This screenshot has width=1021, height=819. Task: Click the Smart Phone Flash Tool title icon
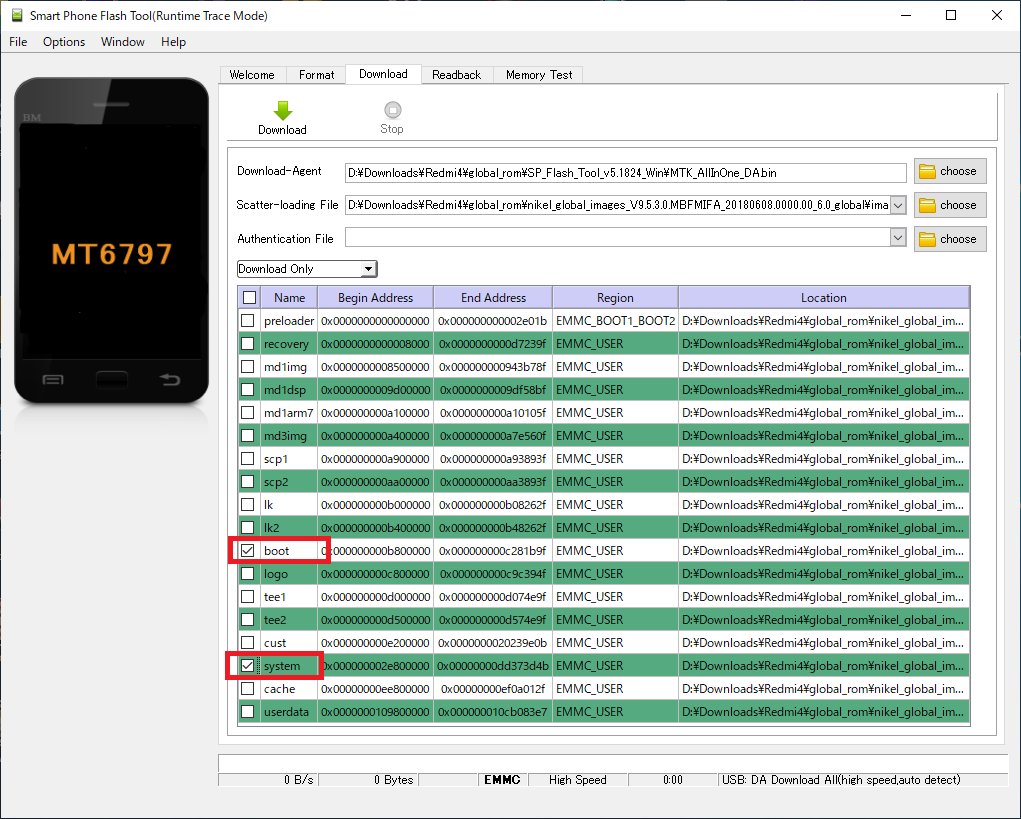pos(17,15)
